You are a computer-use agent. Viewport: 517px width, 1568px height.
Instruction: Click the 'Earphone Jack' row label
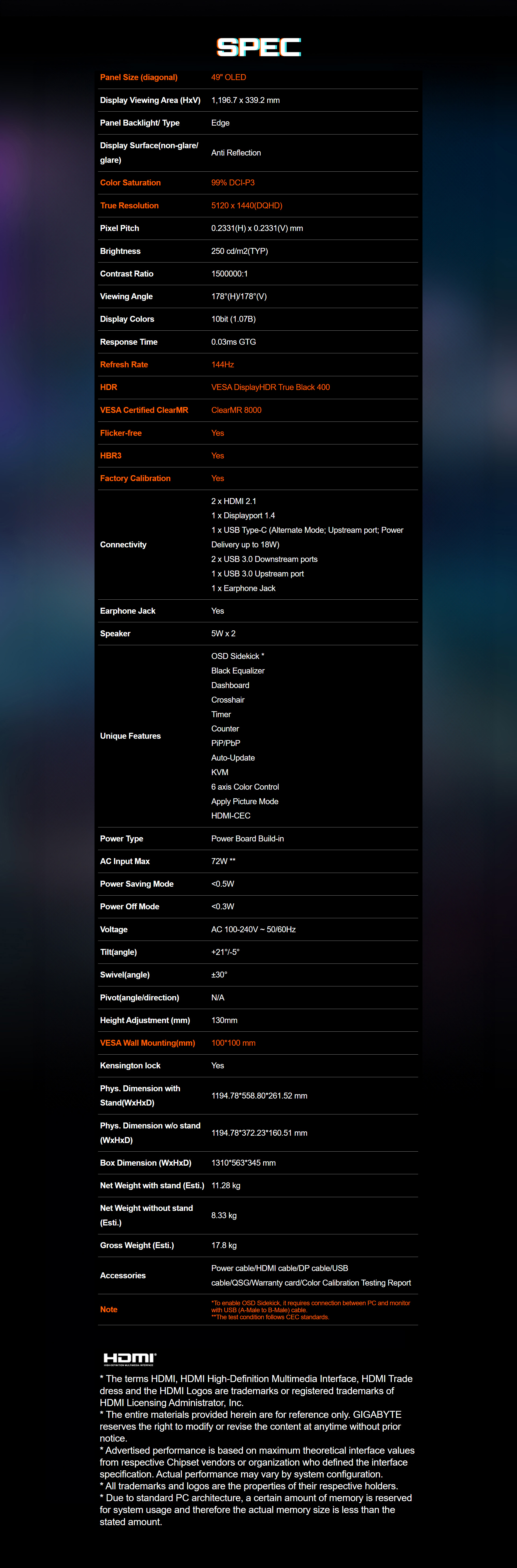[x=128, y=611]
